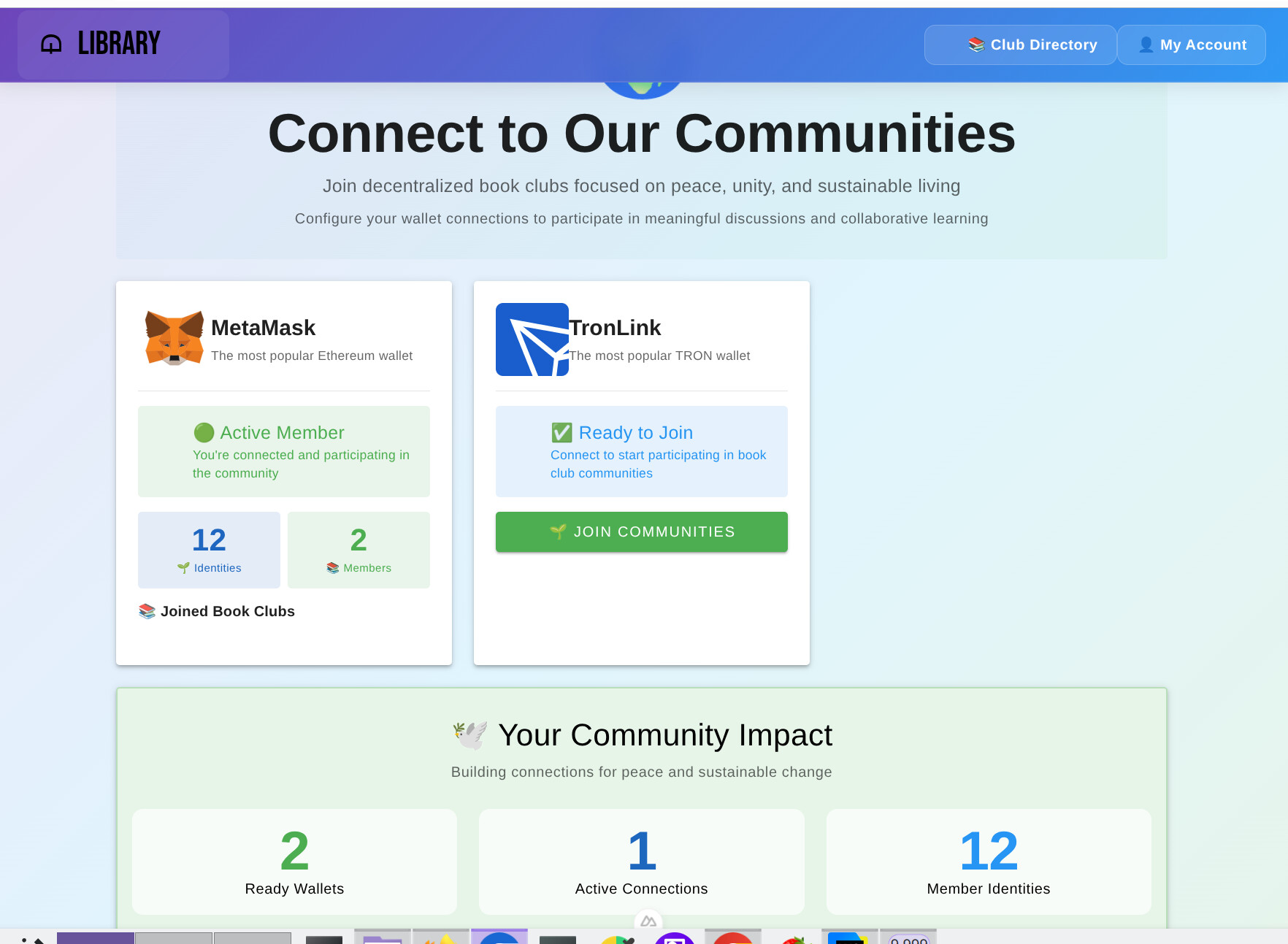
Task: Open the Nuxt DevTools icon at page bottom
Action: pyautogui.click(x=648, y=921)
